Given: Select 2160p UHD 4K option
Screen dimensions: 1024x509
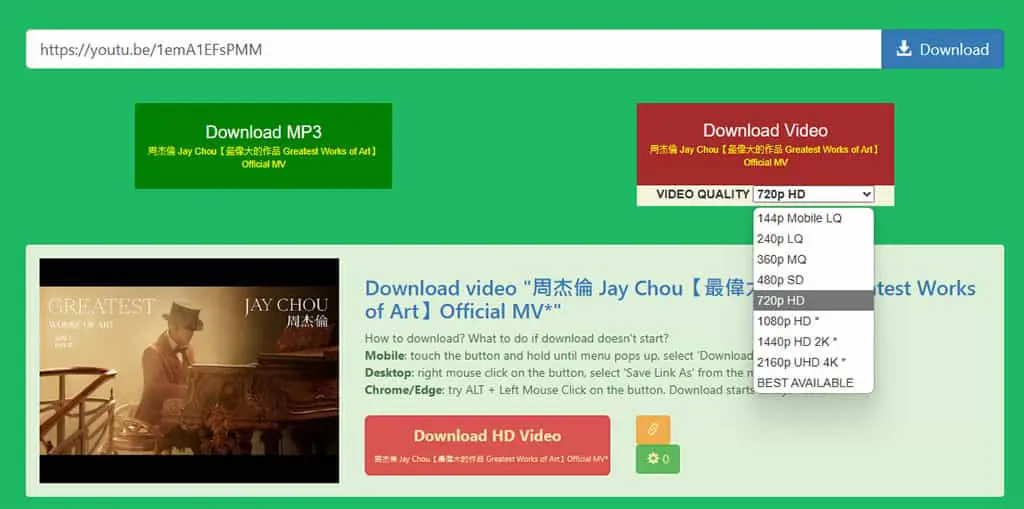Looking at the screenshot, I should [x=813, y=362].
